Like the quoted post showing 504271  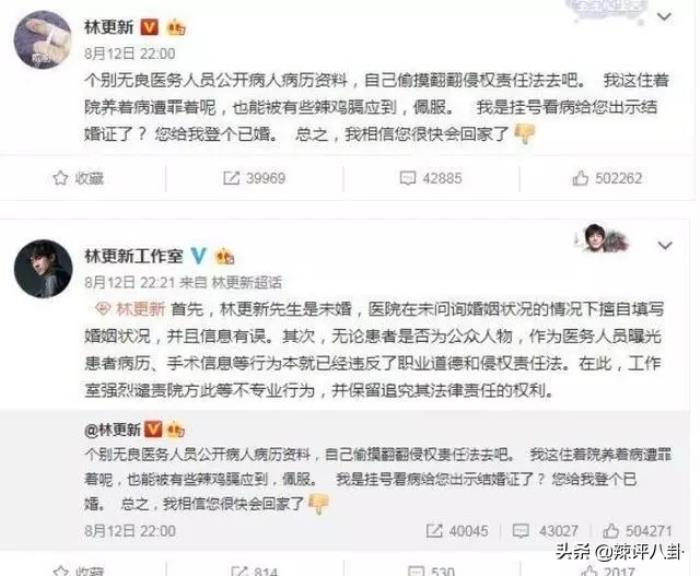point(638,530)
